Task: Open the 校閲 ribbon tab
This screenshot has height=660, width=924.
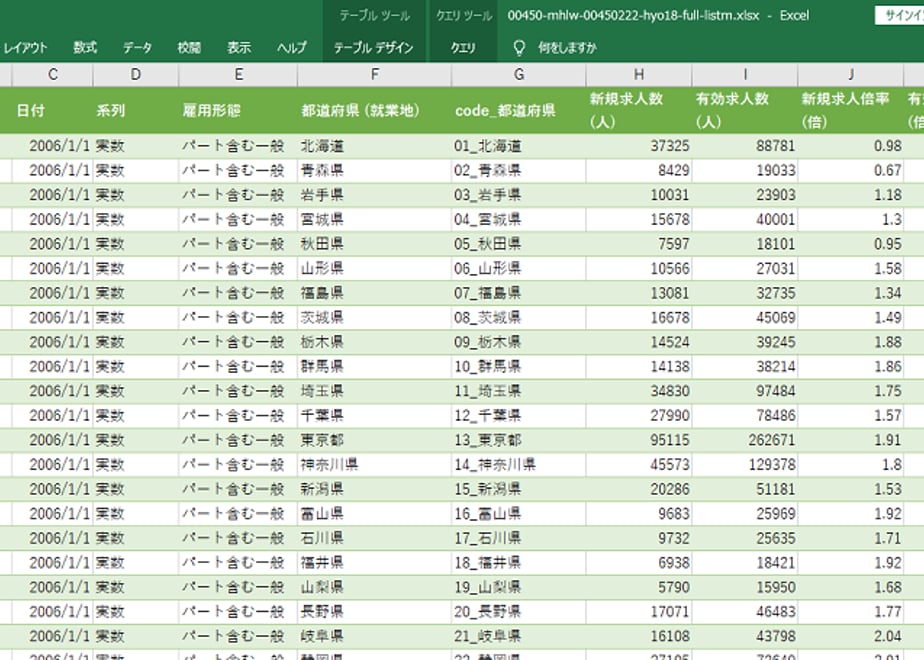Action: click(189, 48)
